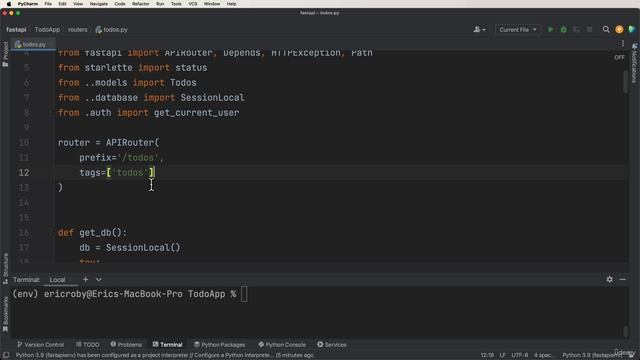Click the line reading 'from starlette import status'
Image resolution: width=640 pixels, height=360 pixels.
(x=132, y=68)
